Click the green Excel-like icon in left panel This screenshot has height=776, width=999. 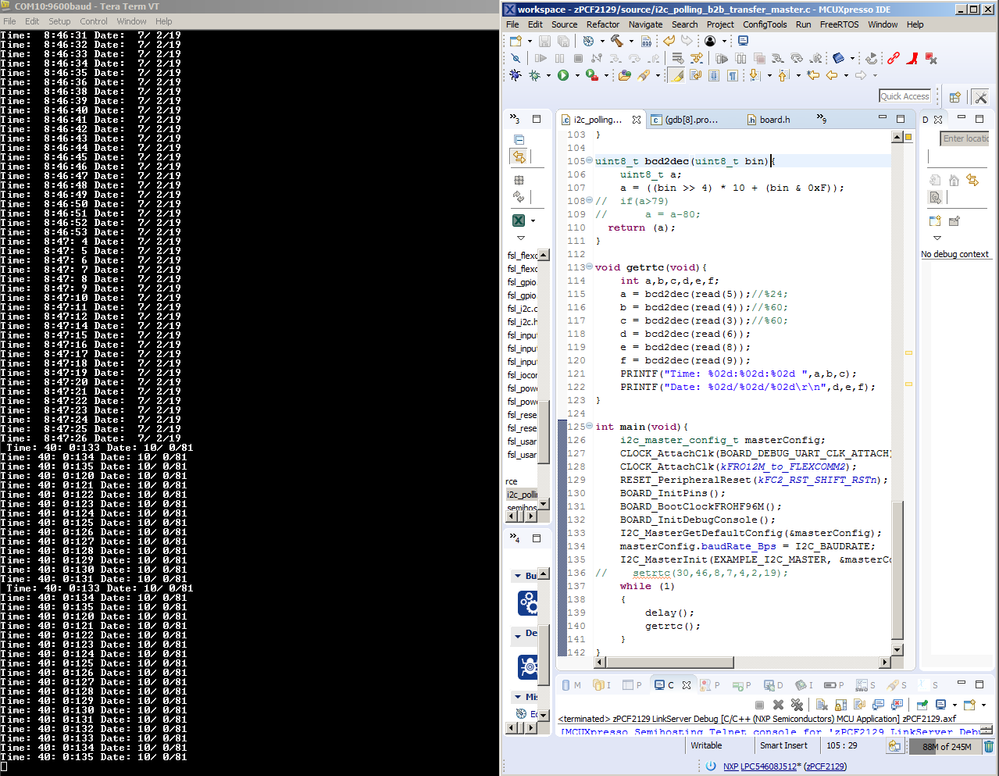519,220
